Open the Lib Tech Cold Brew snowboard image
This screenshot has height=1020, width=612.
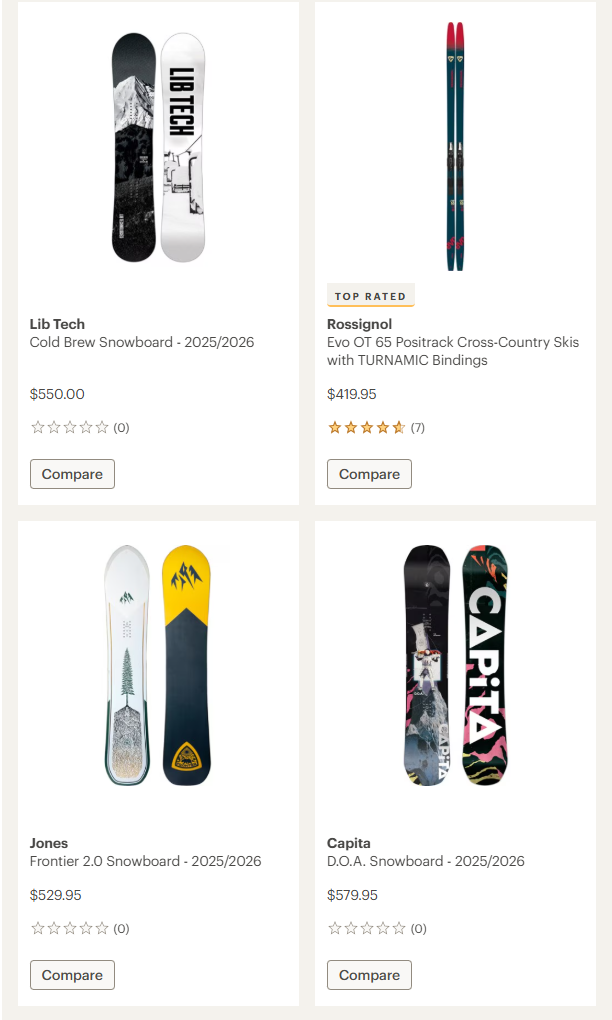point(158,148)
